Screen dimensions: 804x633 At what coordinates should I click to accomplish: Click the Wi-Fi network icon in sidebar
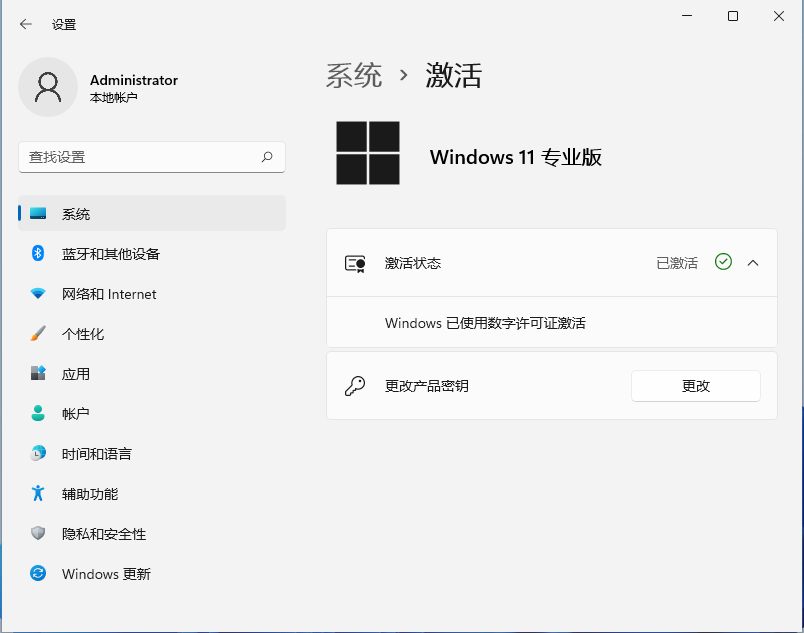coord(38,294)
